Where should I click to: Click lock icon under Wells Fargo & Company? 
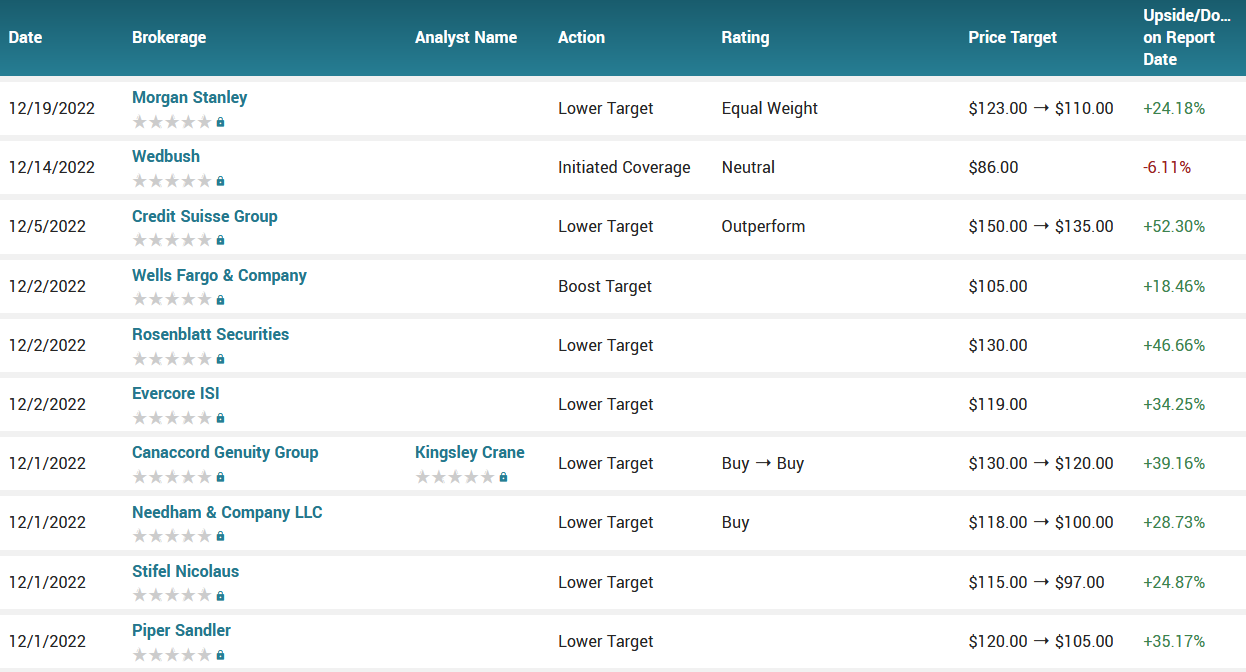(x=220, y=299)
